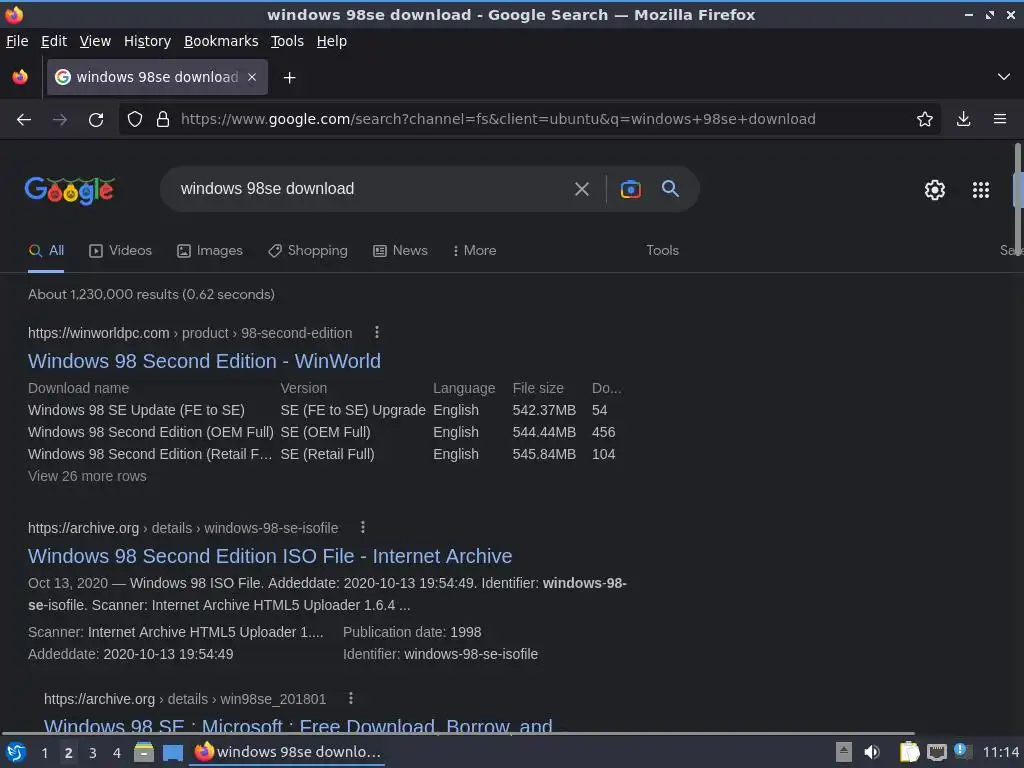Switch to workspace 4
Image resolution: width=1024 pixels, height=768 pixels.
(x=117, y=753)
